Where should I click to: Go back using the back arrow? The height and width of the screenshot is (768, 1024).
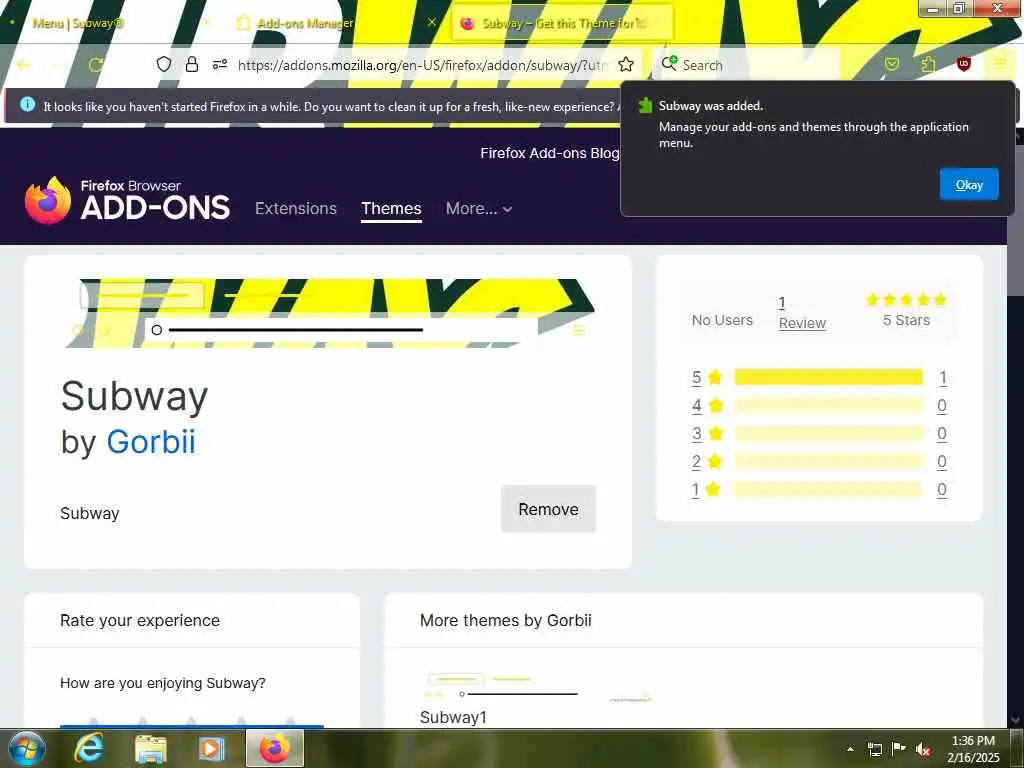coord(24,65)
